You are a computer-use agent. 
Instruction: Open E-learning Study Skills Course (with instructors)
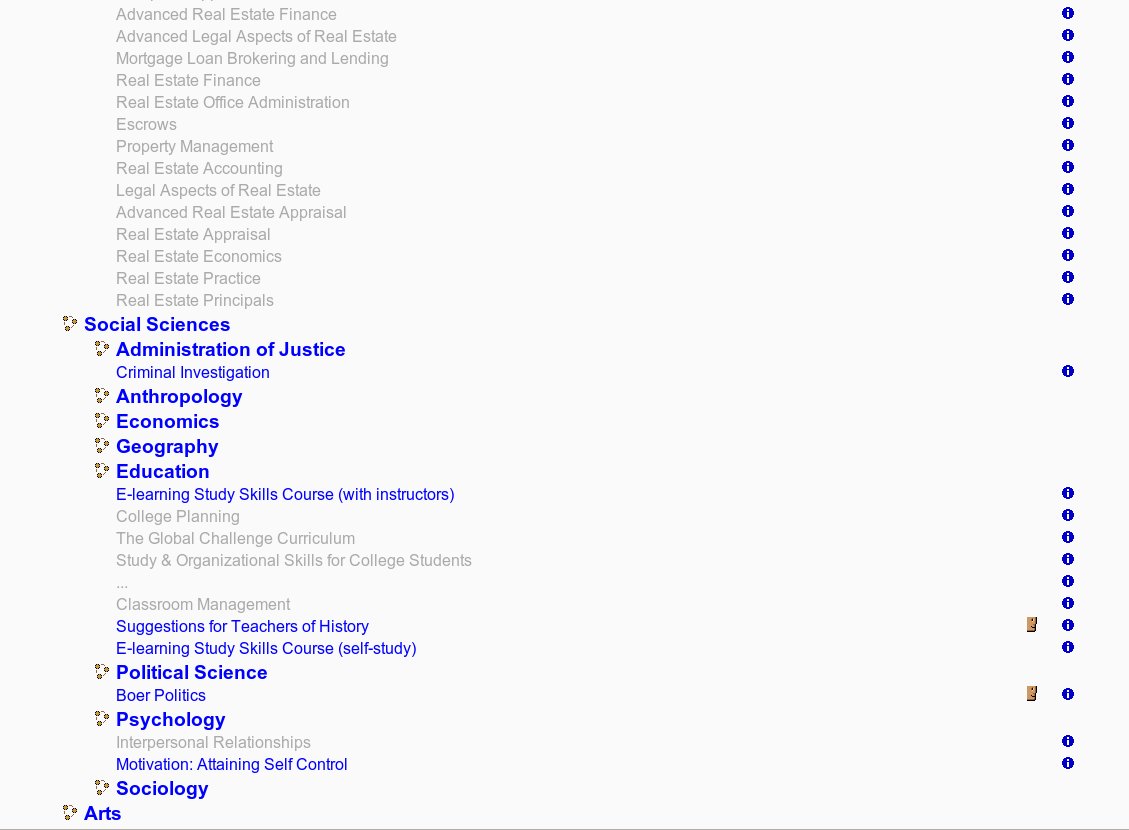click(285, 495)
